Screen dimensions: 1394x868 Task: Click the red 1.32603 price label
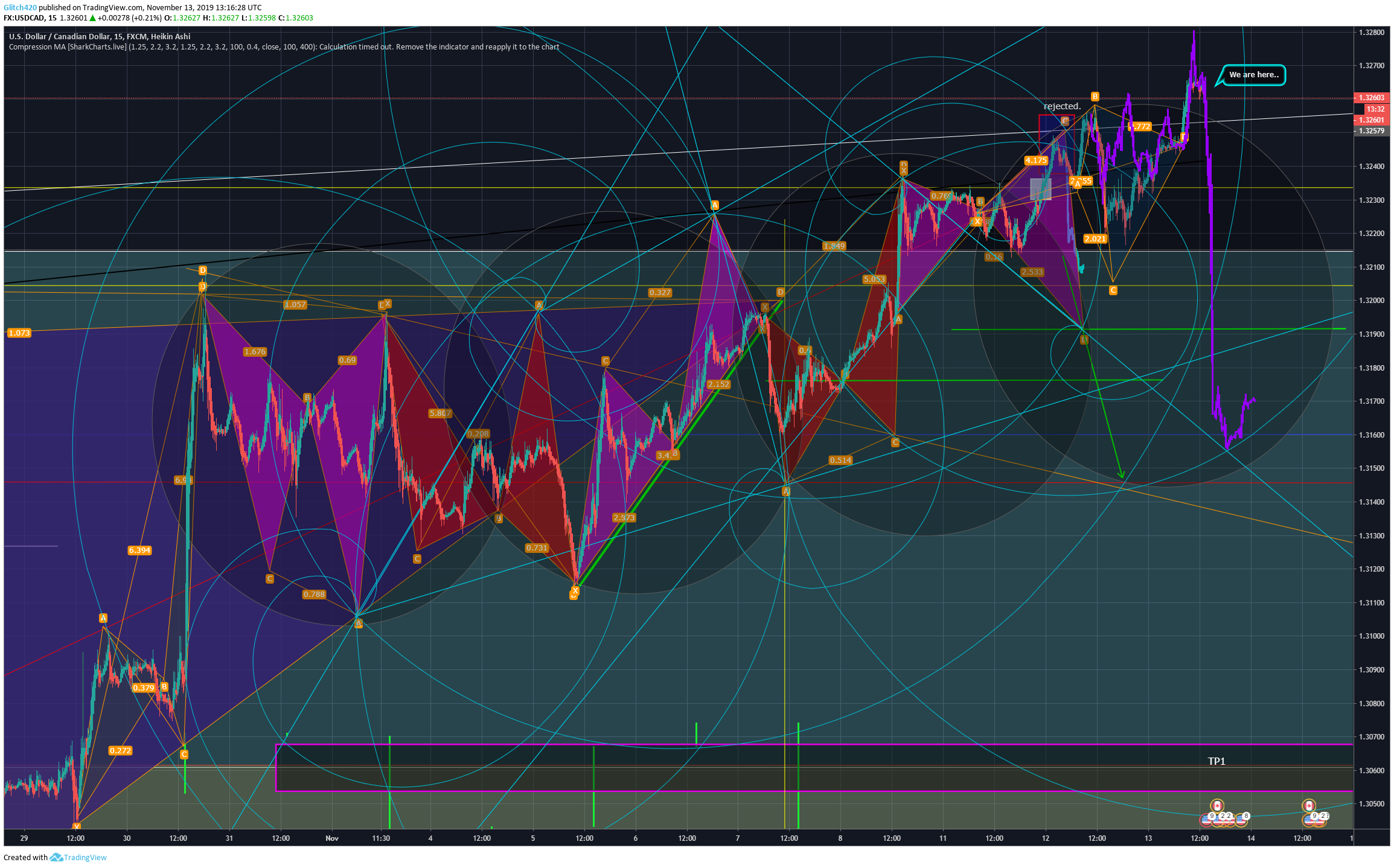1372,98
